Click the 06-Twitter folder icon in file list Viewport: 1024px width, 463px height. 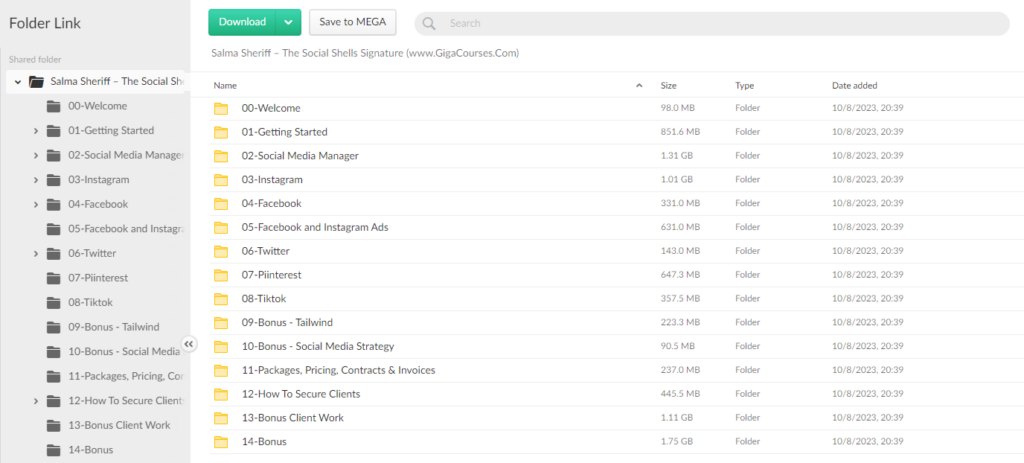[x=221, y=251]
